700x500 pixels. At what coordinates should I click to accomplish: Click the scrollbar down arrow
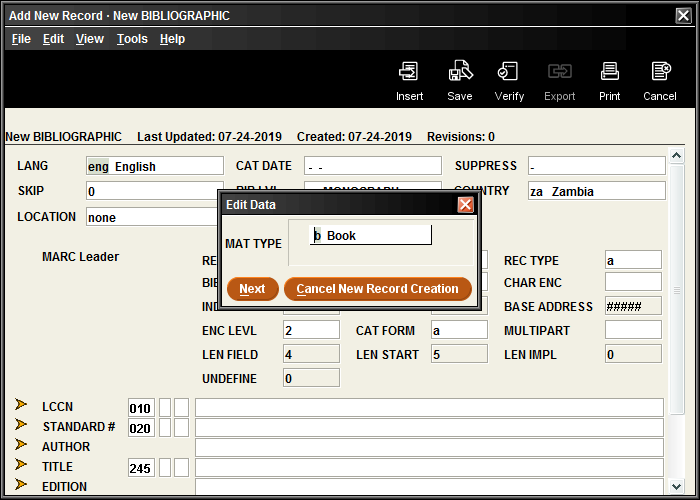677,486
